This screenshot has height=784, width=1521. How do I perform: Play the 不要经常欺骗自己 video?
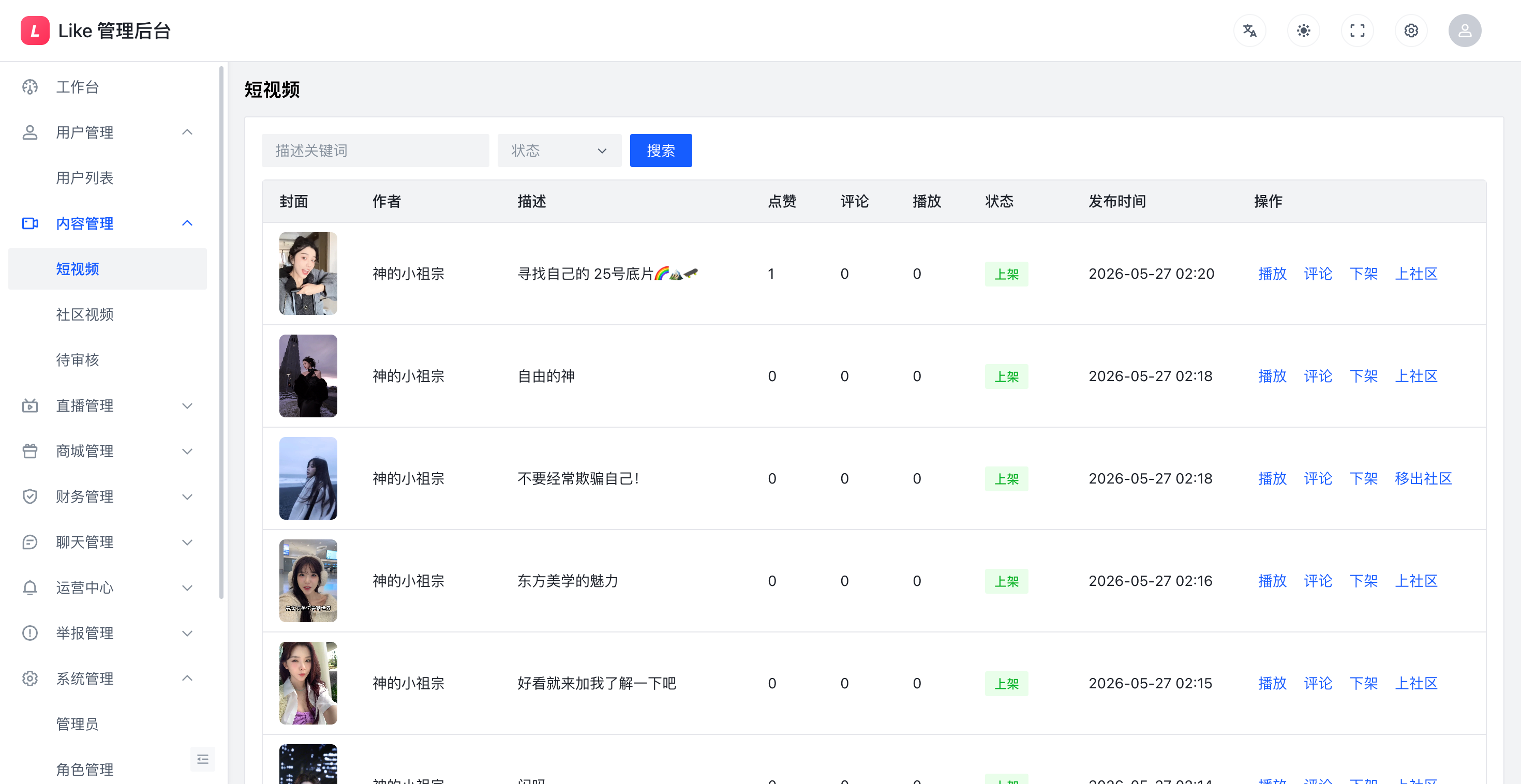coord(1272,478)
